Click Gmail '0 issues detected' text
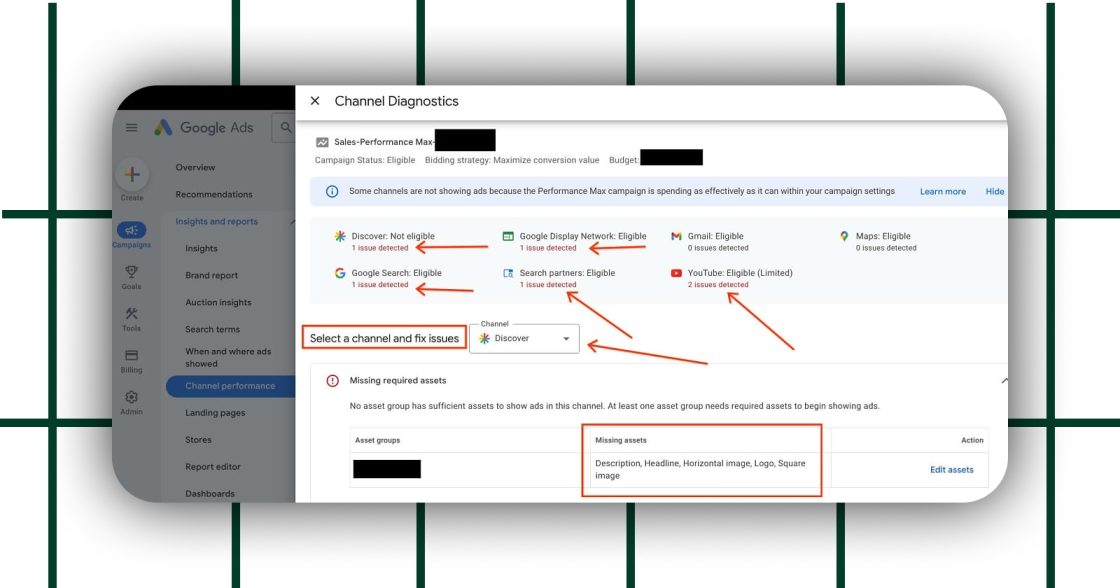 [718, 248]
